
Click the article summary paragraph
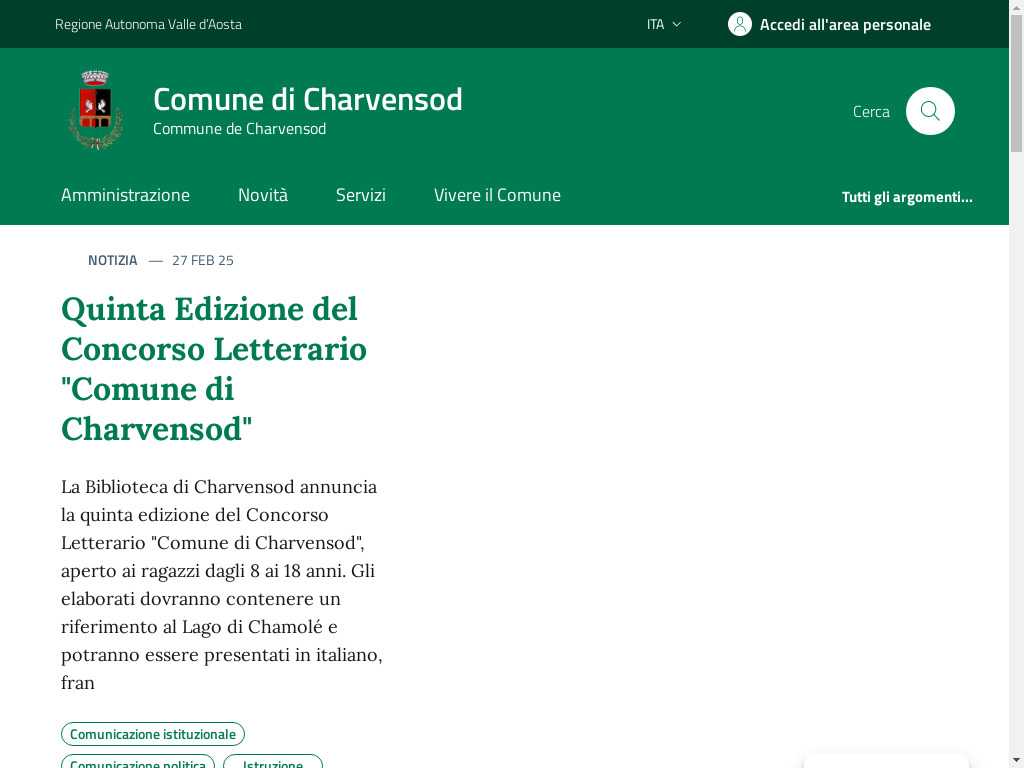coord(221,584)
